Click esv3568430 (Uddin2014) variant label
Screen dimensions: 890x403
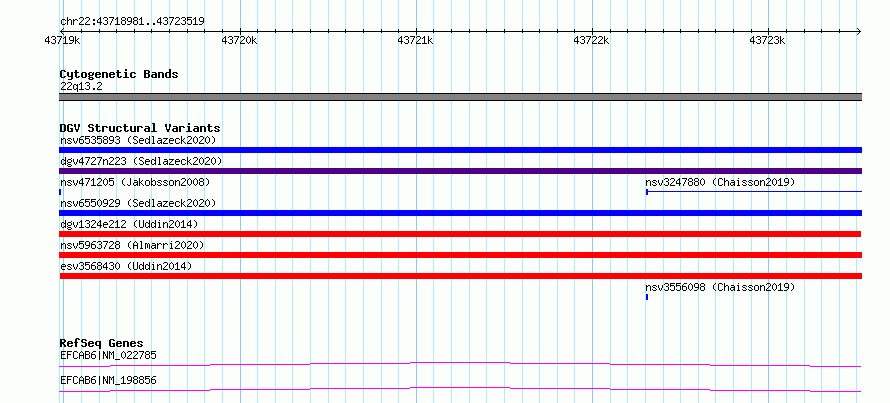tap(126, 266)
